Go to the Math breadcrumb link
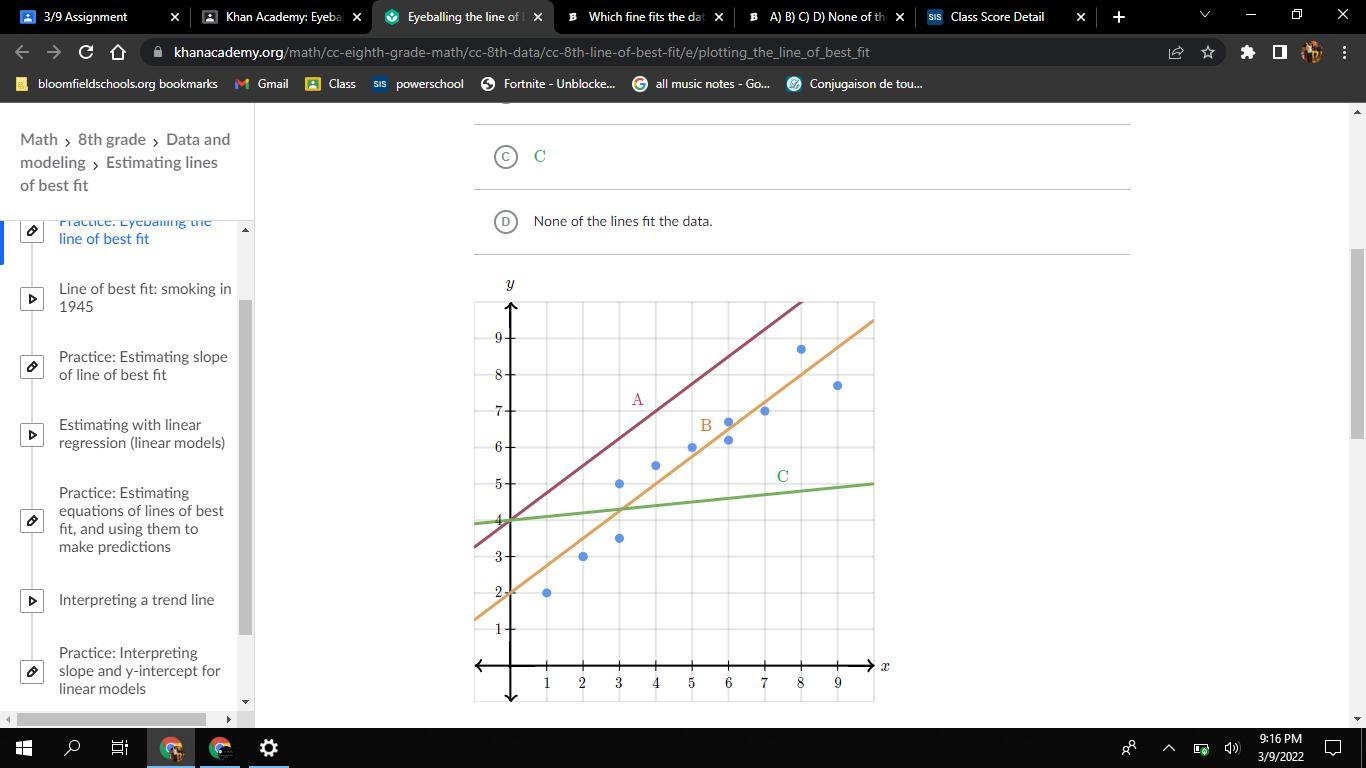The height and width of the screenshot is (768, 1366). 39,139
